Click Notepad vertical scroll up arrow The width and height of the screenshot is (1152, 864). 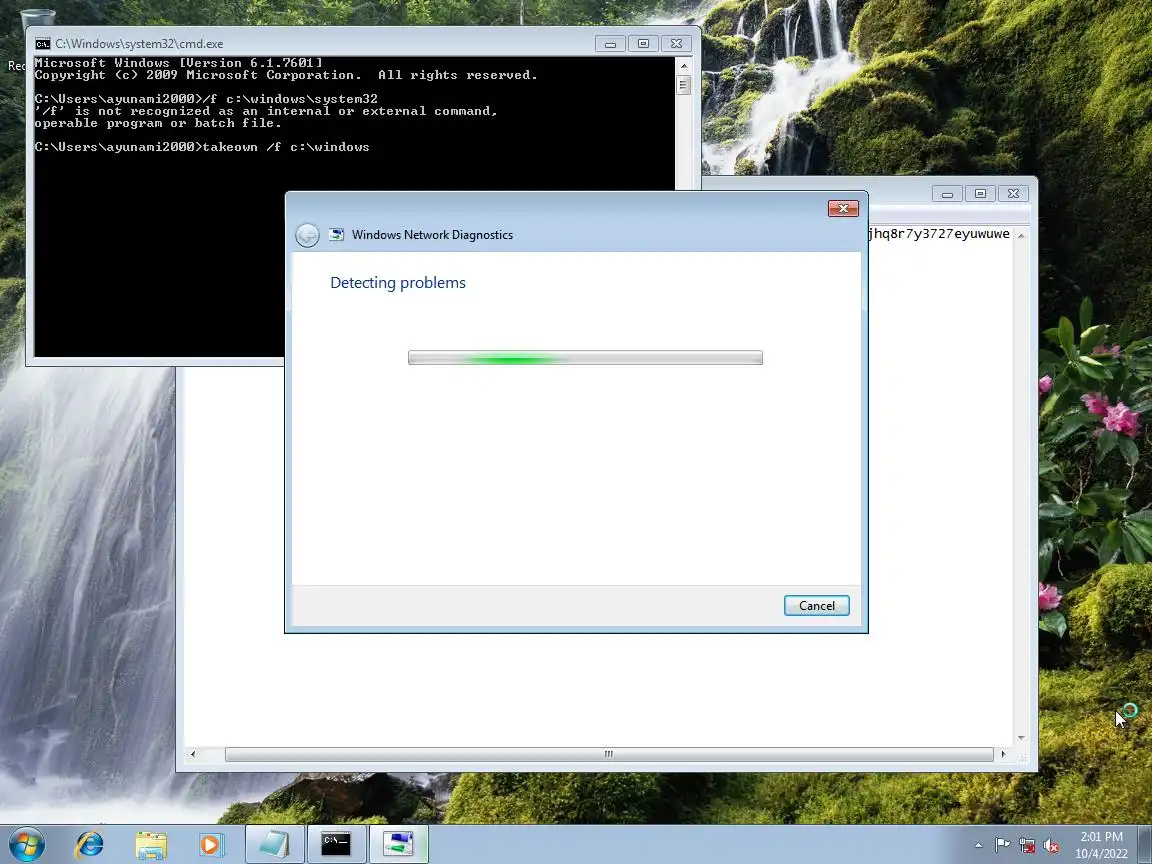[1021, 236]
